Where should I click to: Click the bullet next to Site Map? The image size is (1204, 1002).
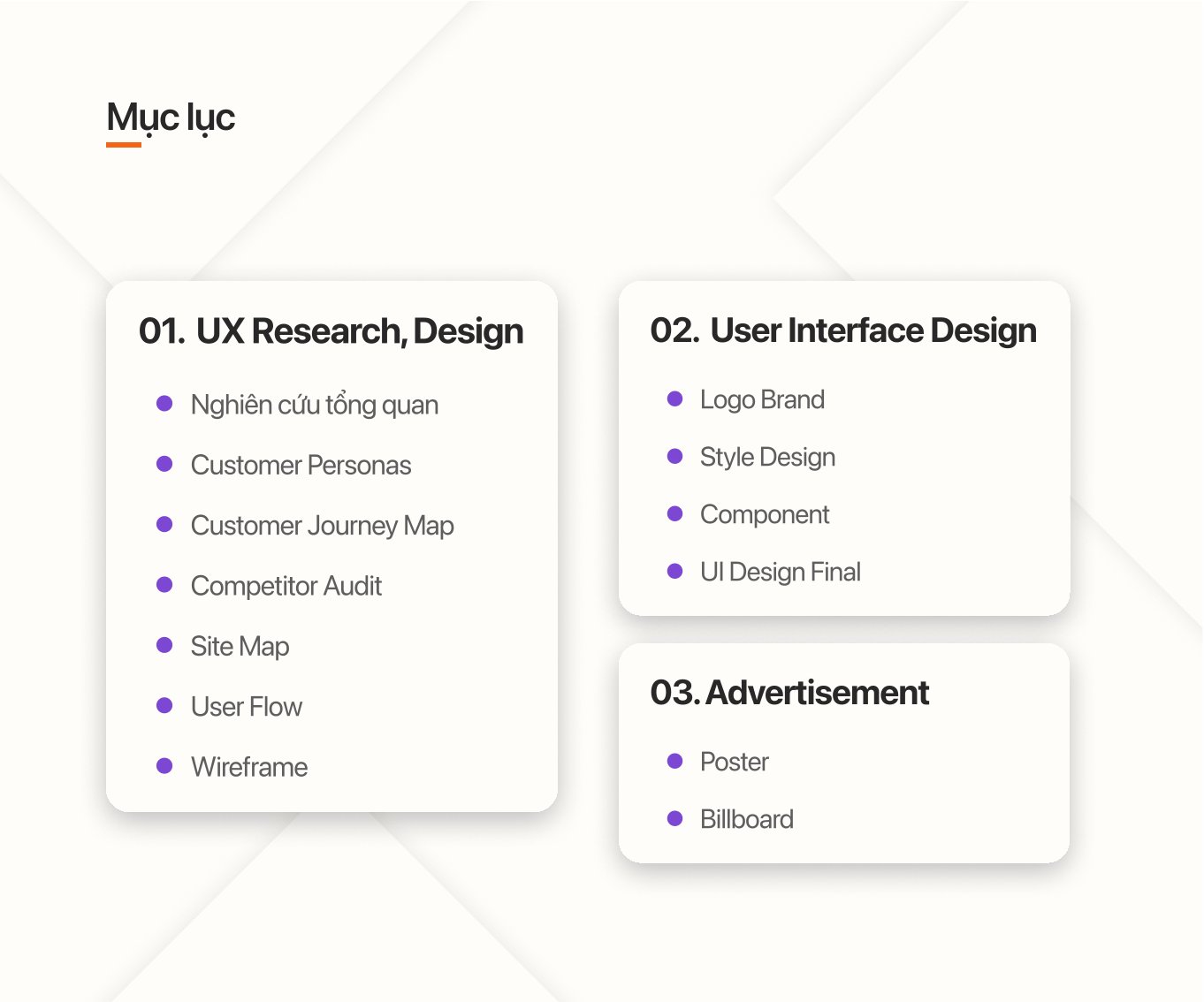pos(164,645)
